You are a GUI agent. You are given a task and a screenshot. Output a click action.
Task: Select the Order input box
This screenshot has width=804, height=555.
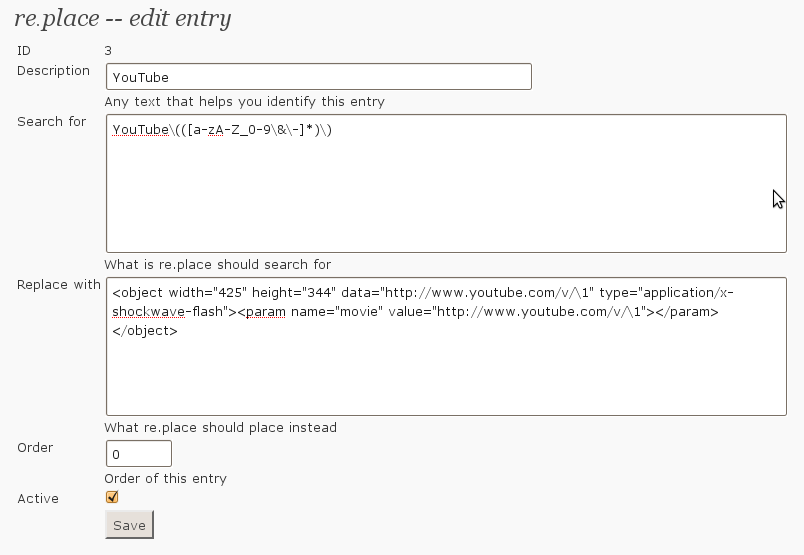(x=138, y=454)
